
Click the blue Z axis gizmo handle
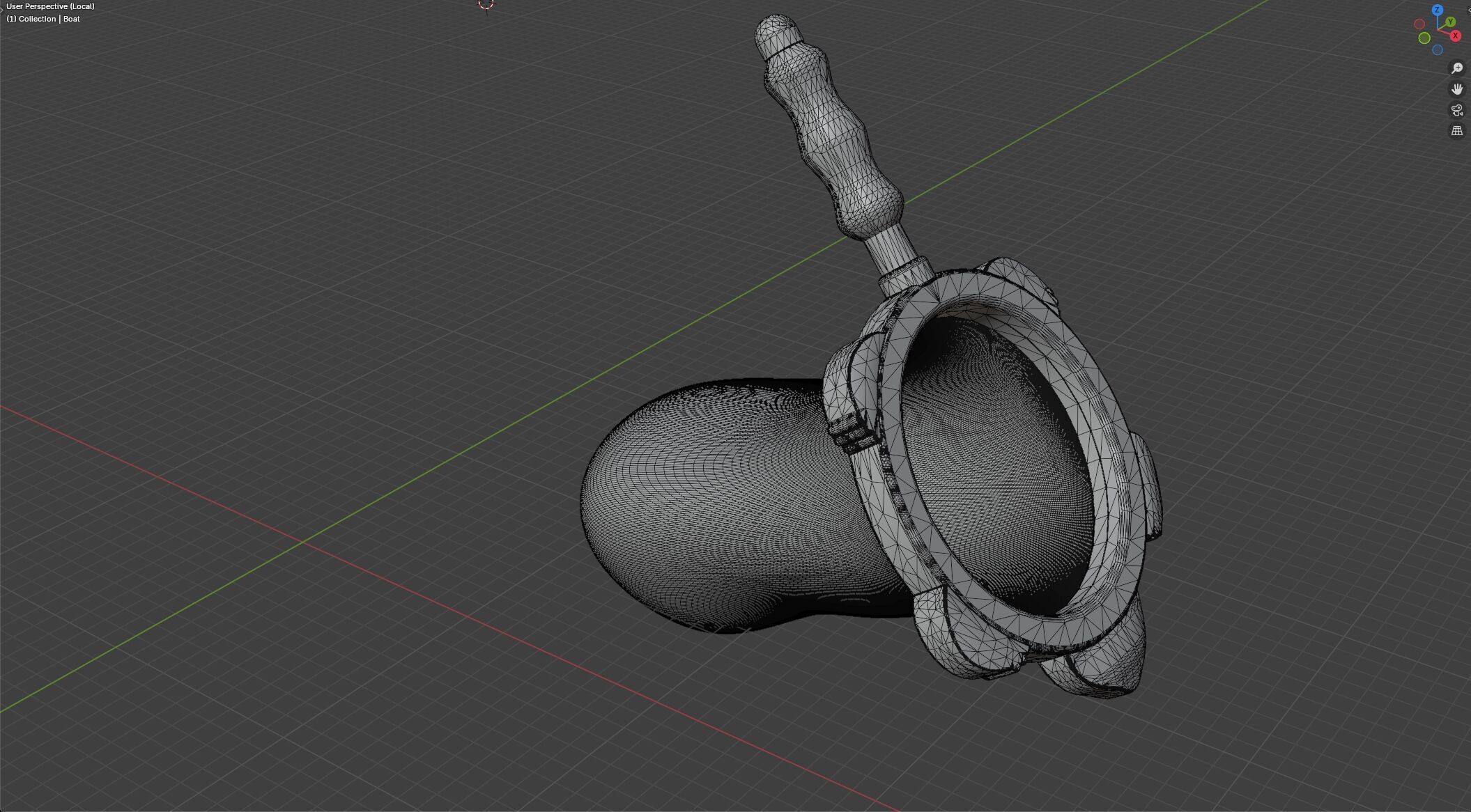[x=1437, y=10]
